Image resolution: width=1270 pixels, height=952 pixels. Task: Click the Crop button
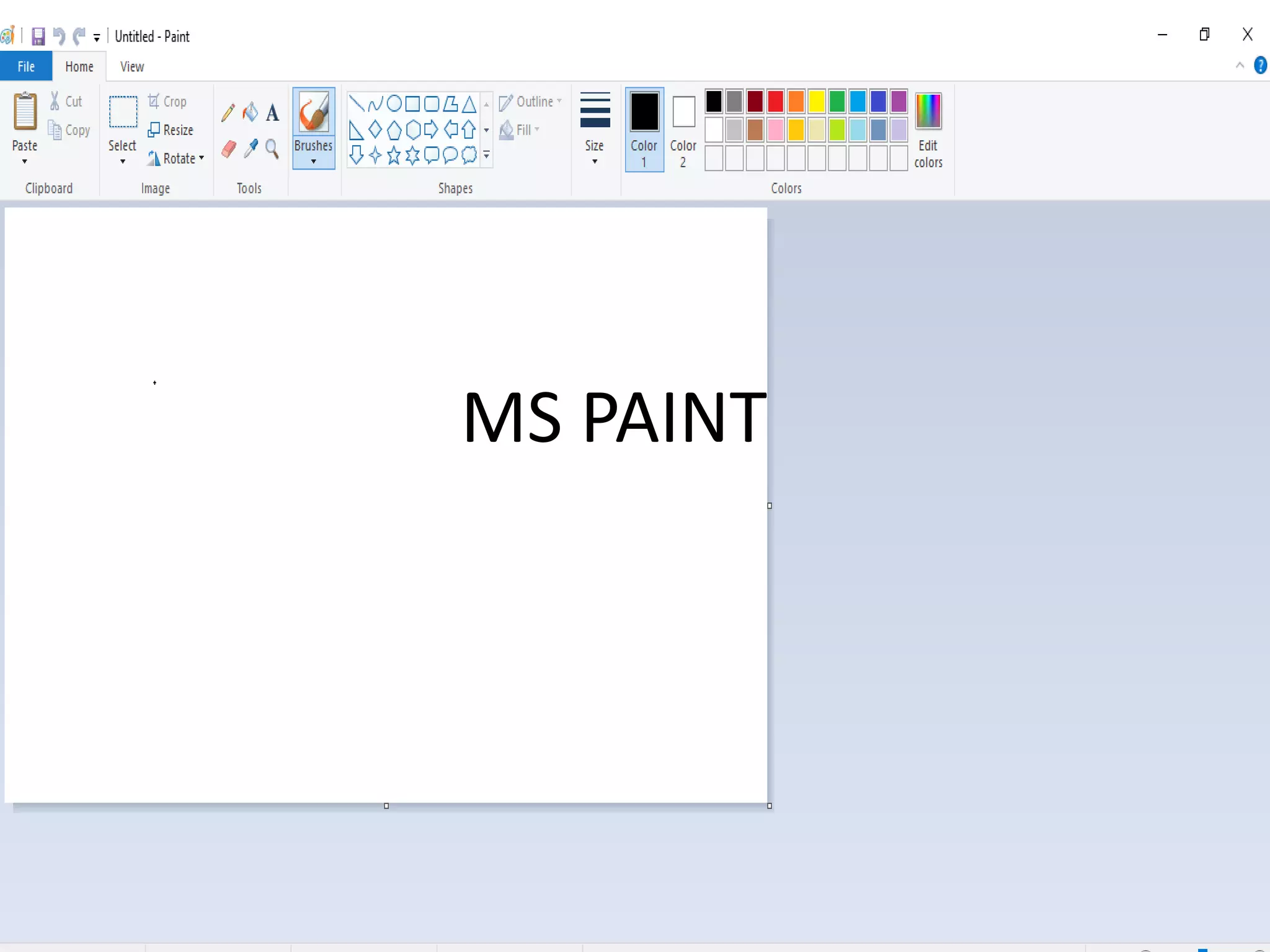pyautogui.click(x=167, y=101)
